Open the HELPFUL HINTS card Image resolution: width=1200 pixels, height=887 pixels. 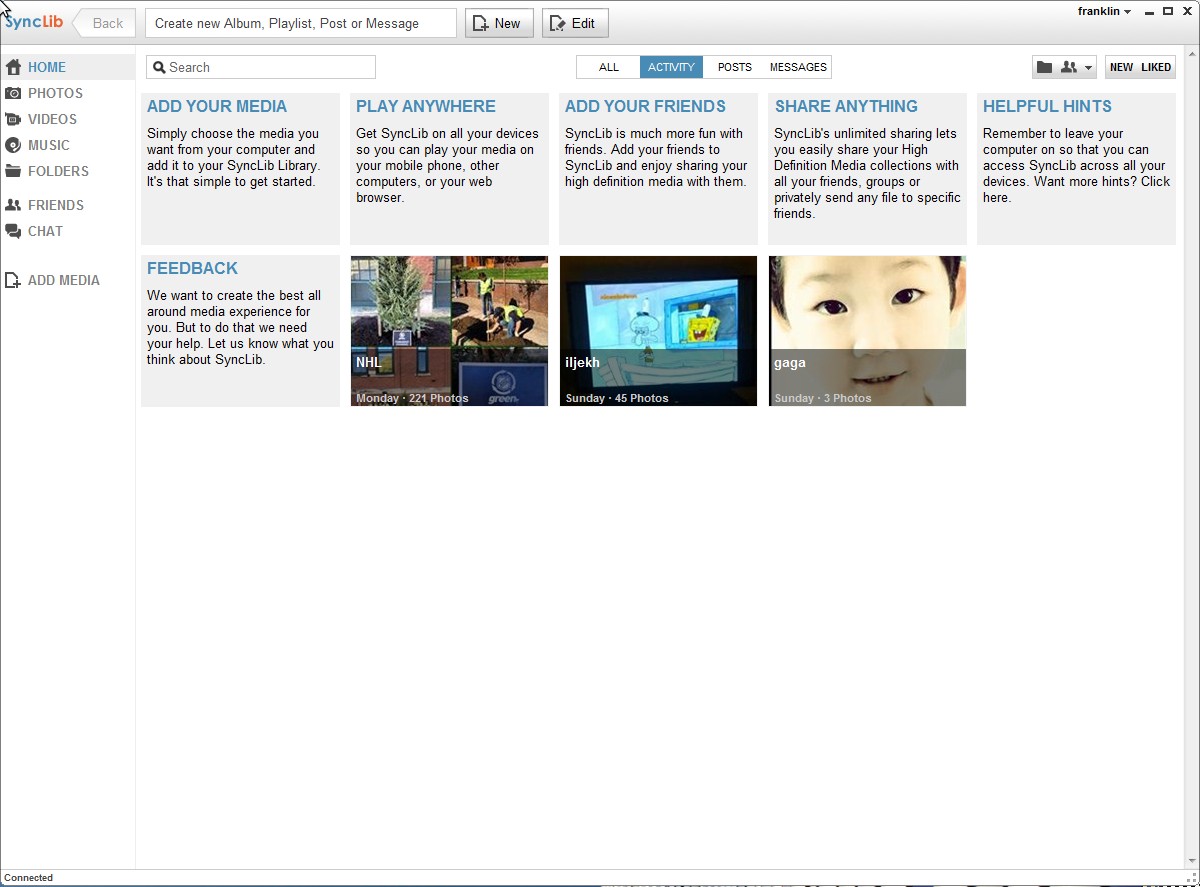[1076, 169]
